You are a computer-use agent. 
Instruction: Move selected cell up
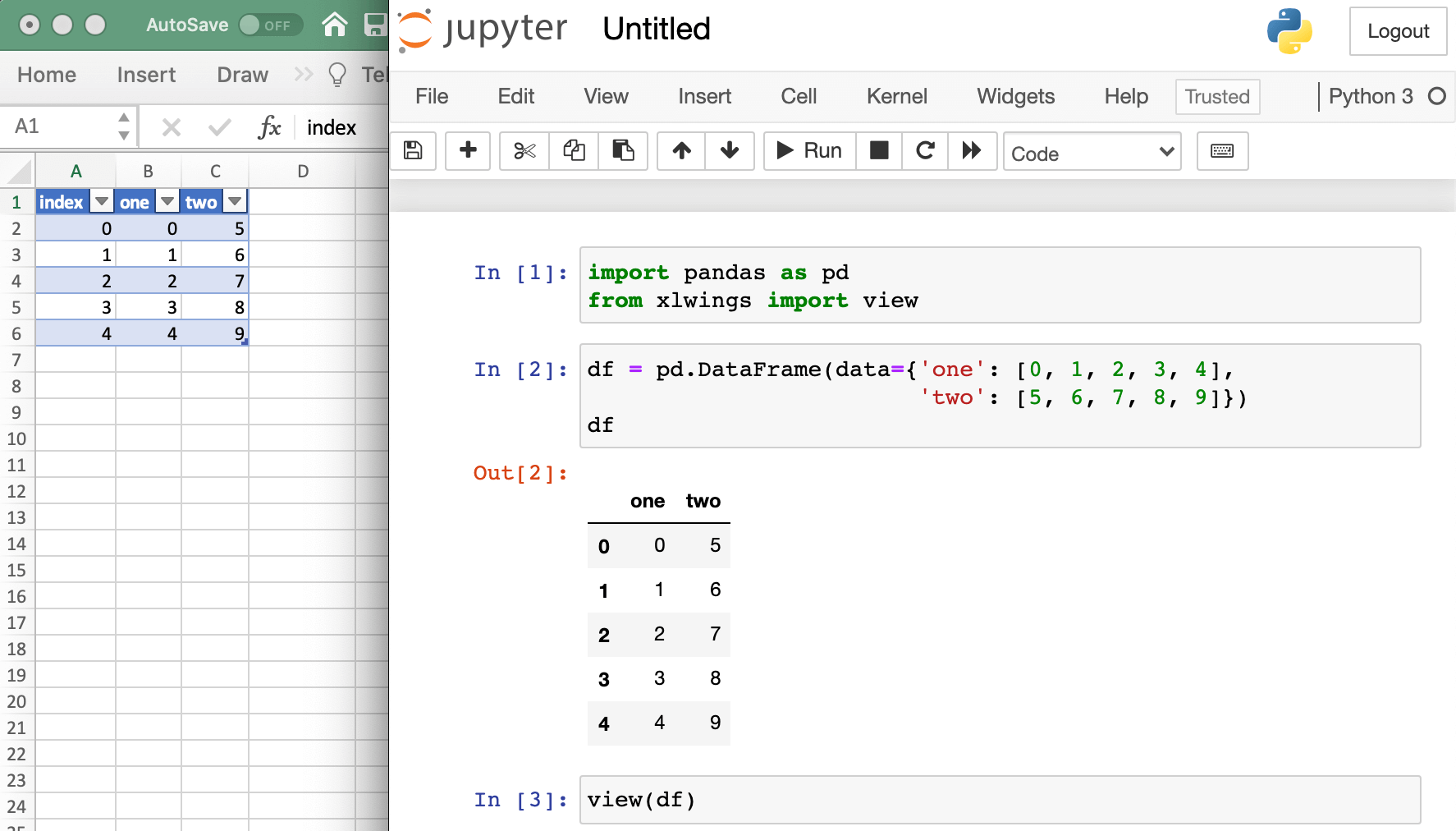681,151
